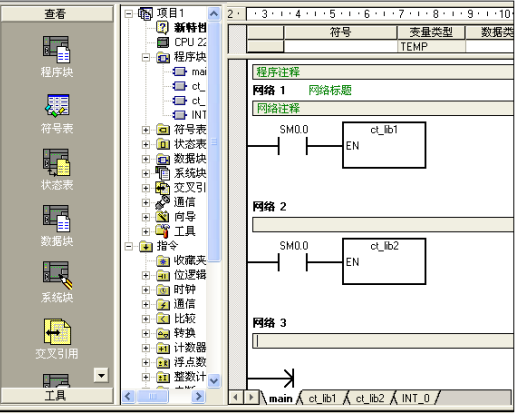Switch to the ct_lib1 tab
The height and width of the screenshot is (414, 517).
point(322,398)
